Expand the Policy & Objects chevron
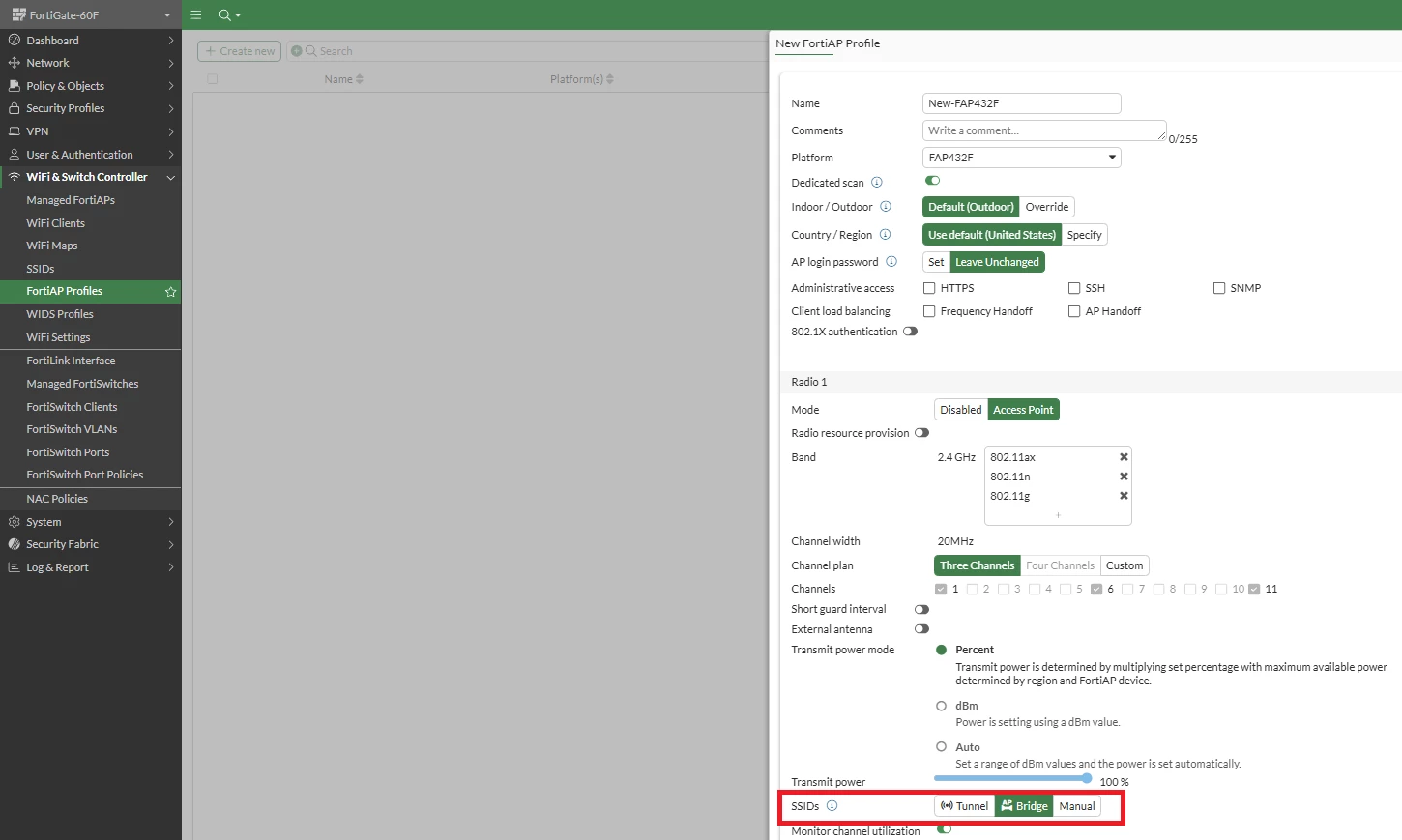Viewport: 1402px width, 840px height. [x=171, y=86]
